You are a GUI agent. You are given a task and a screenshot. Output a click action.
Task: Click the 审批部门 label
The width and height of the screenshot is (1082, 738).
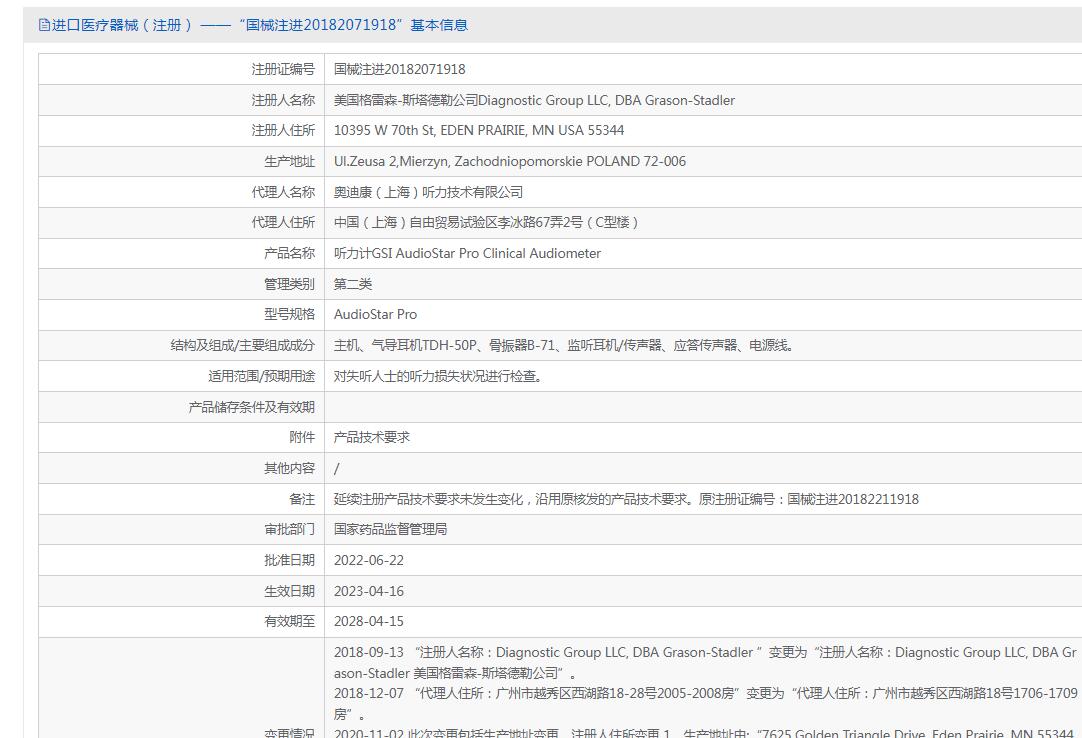click(289, 530)
